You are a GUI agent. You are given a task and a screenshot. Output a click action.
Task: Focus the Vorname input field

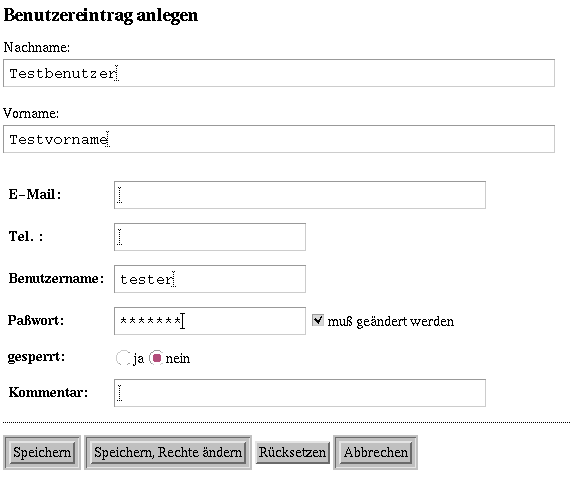pyautogui.click(x=279, y=139)
